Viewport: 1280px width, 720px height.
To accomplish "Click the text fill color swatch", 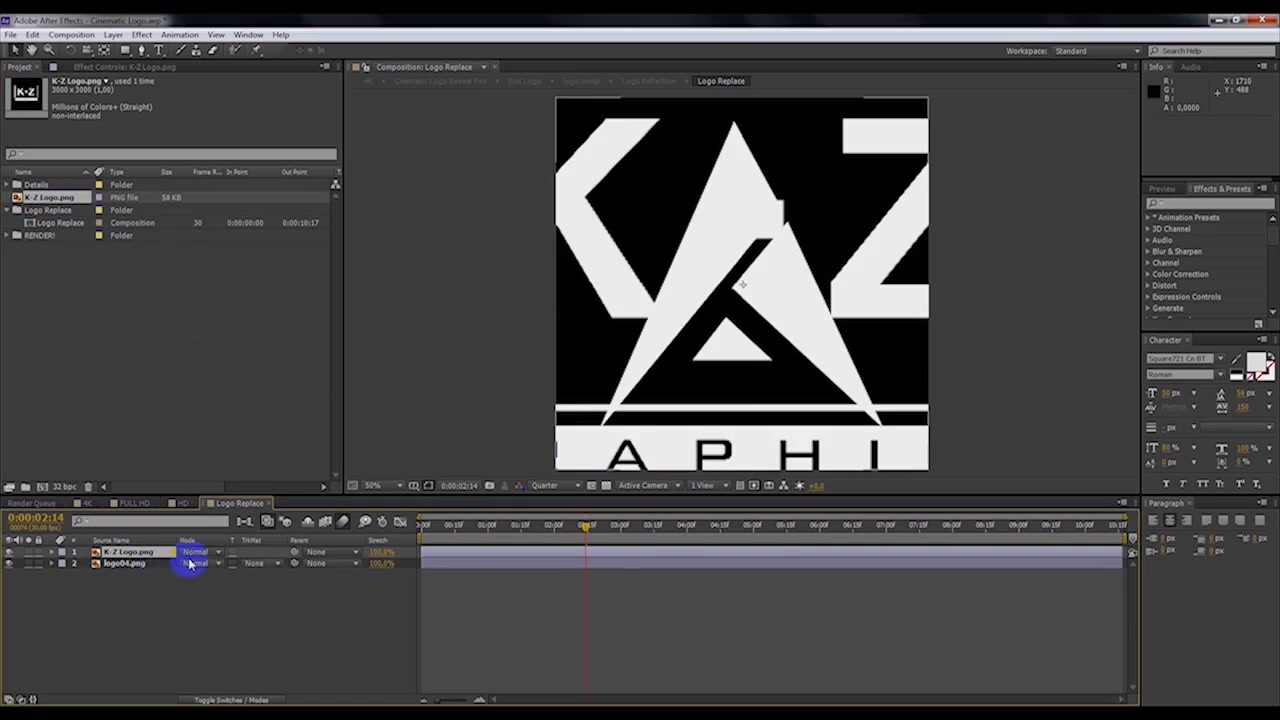I will pyautogui.click(x=1256, y=362).
